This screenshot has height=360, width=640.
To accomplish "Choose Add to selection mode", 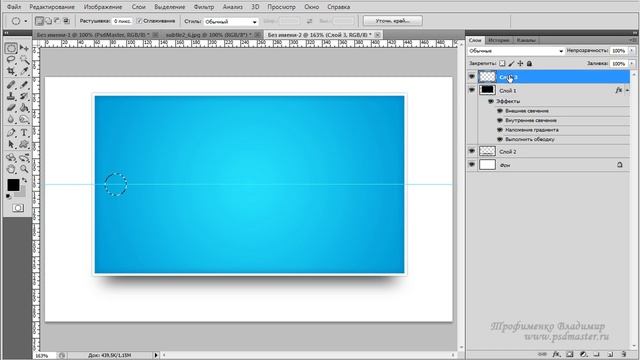I will pos(48,21).
